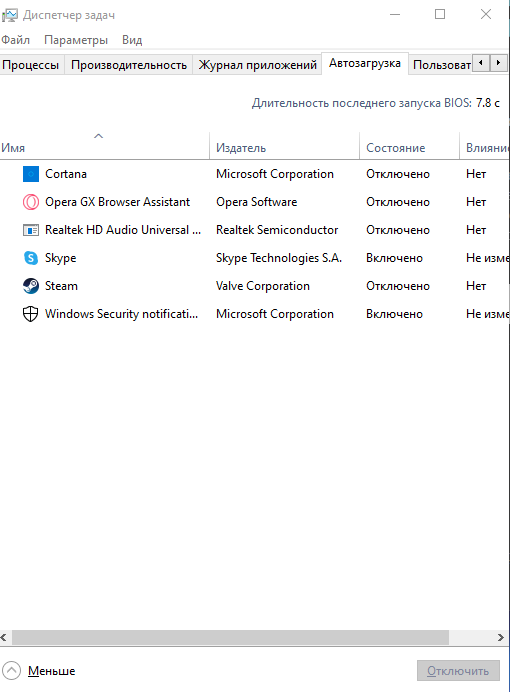Click the horizontal scrollbar right arrow

click(x=501, y=637)
